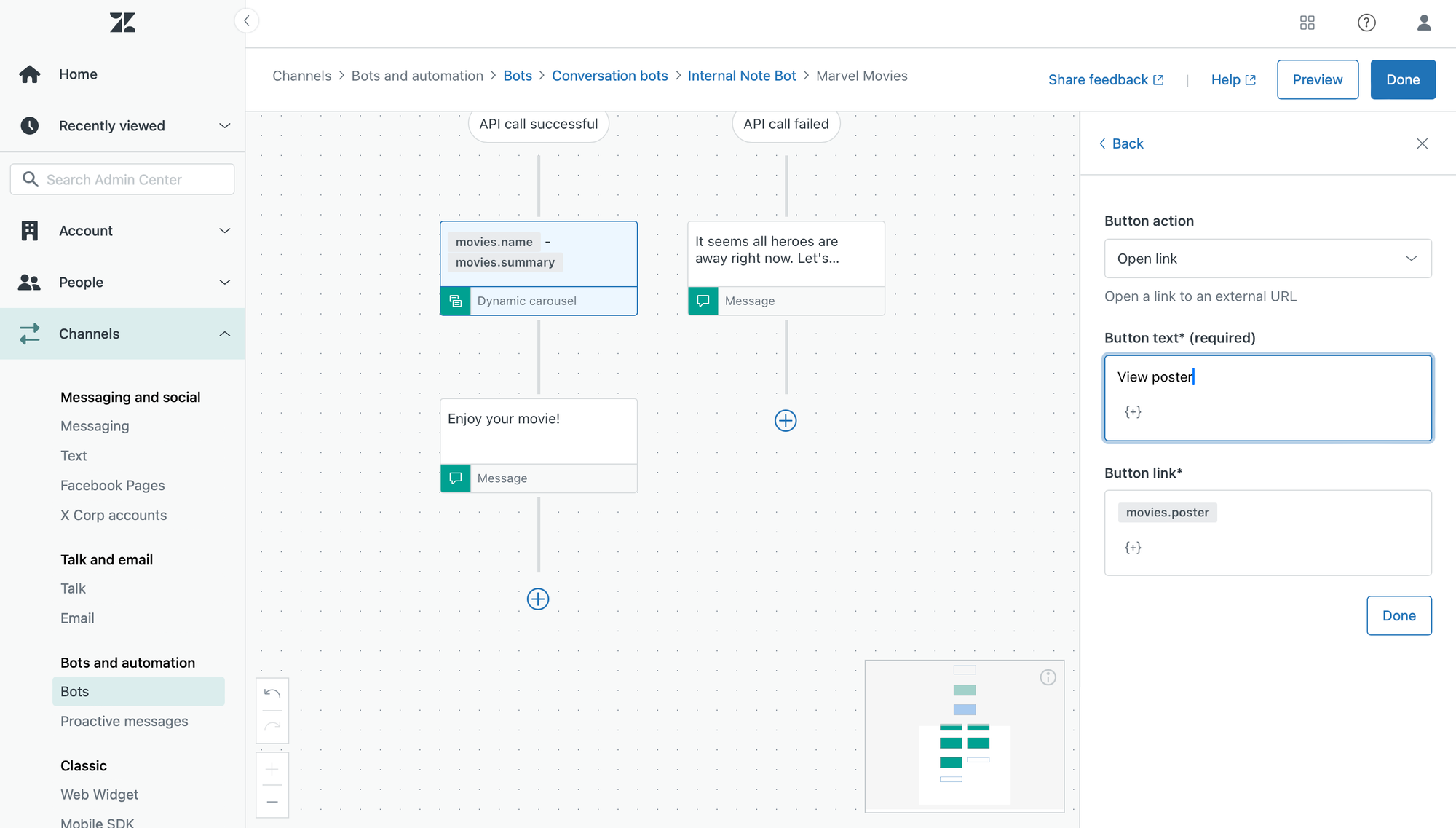Click the undo arrow on canvas toolbar
Viewport: 1456px width, 828px height.
coord(272,693)
